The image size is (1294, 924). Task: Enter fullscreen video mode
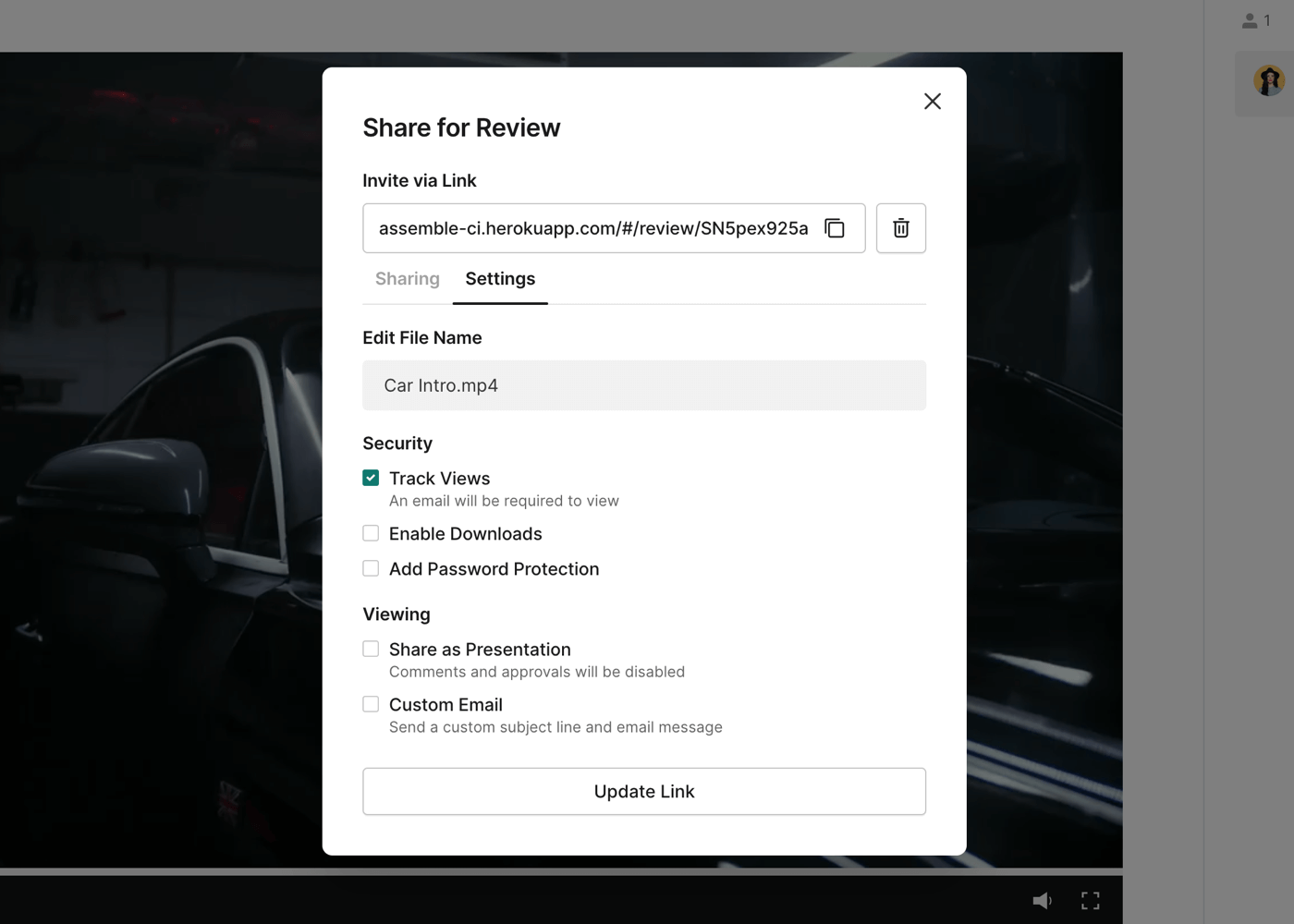pos(1091,900)
